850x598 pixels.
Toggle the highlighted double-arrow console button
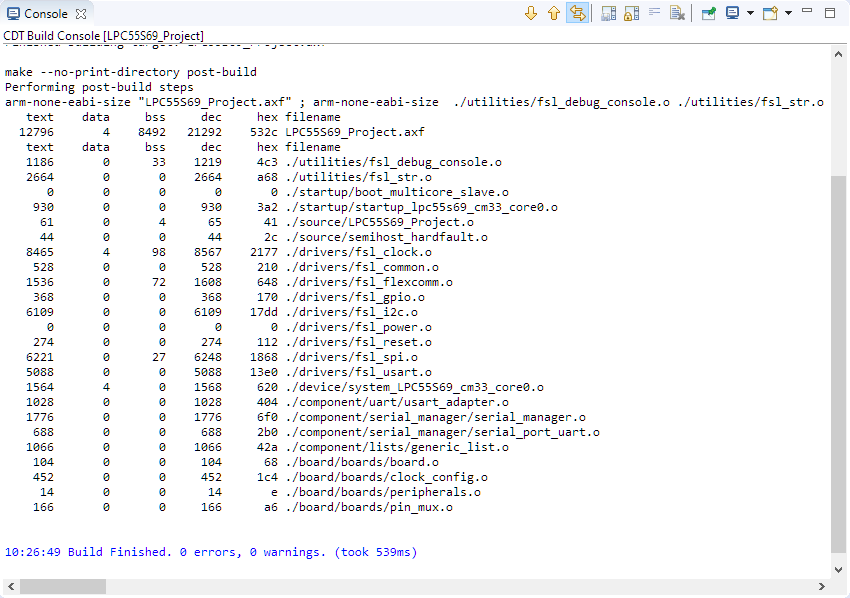[577, 13]
